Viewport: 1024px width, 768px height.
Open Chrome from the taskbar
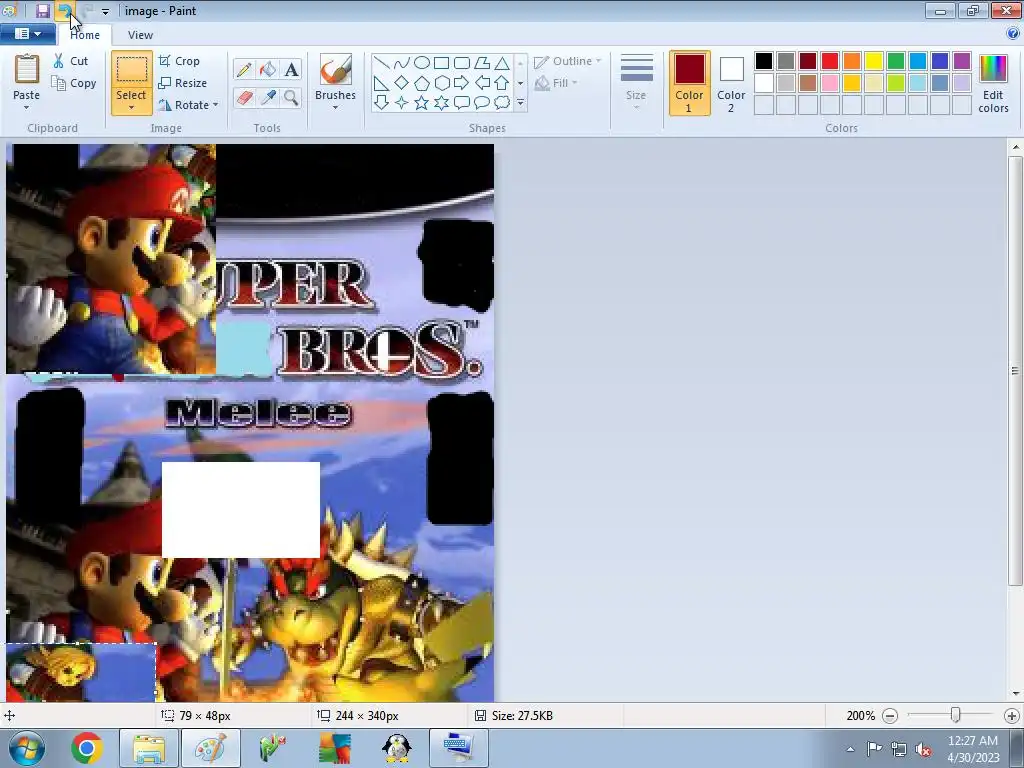click(87, 748)
